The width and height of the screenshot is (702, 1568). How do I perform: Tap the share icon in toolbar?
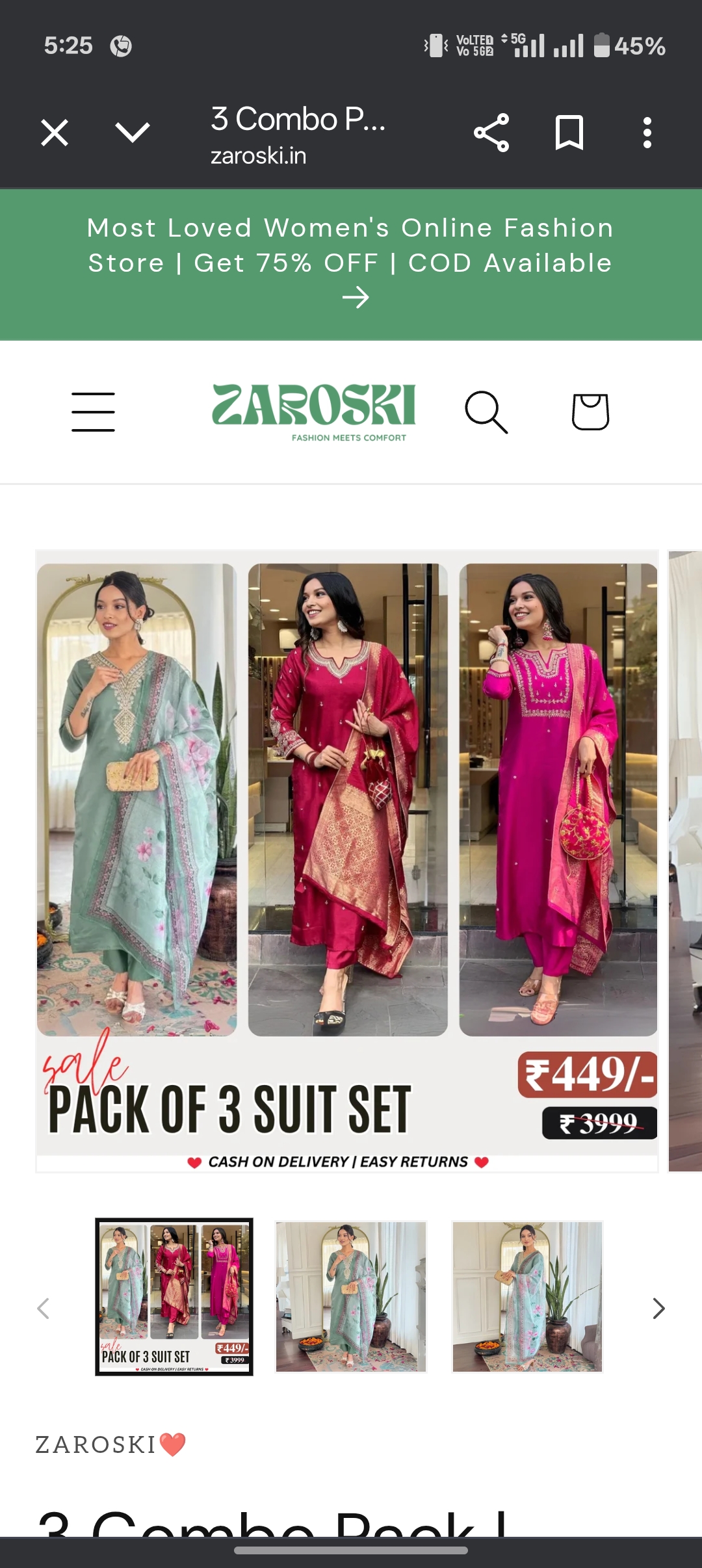491,133
